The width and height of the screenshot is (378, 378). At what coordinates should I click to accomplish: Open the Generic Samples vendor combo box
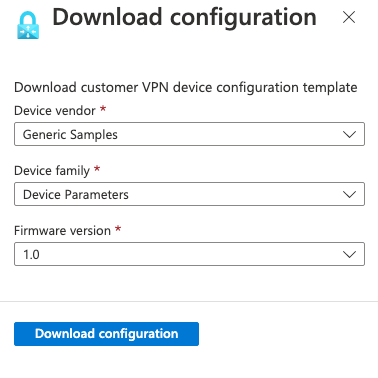coord(189,134)
